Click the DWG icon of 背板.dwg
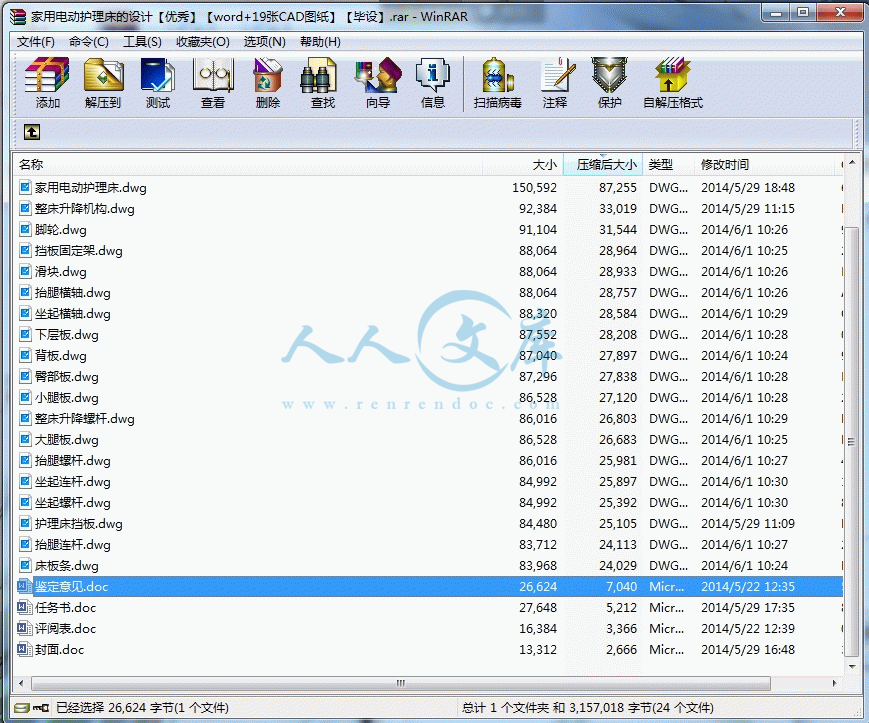 pos(25,355)
